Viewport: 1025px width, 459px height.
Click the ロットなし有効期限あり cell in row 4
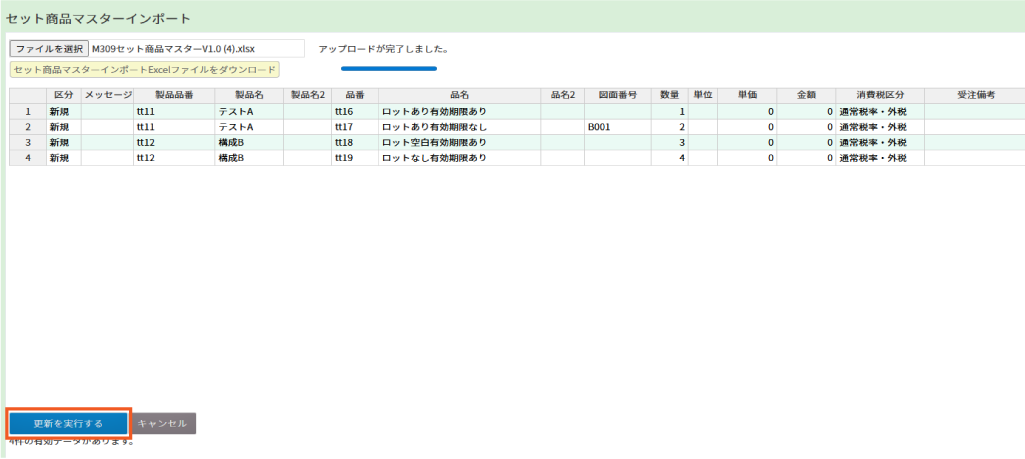[x=459, y=158]
